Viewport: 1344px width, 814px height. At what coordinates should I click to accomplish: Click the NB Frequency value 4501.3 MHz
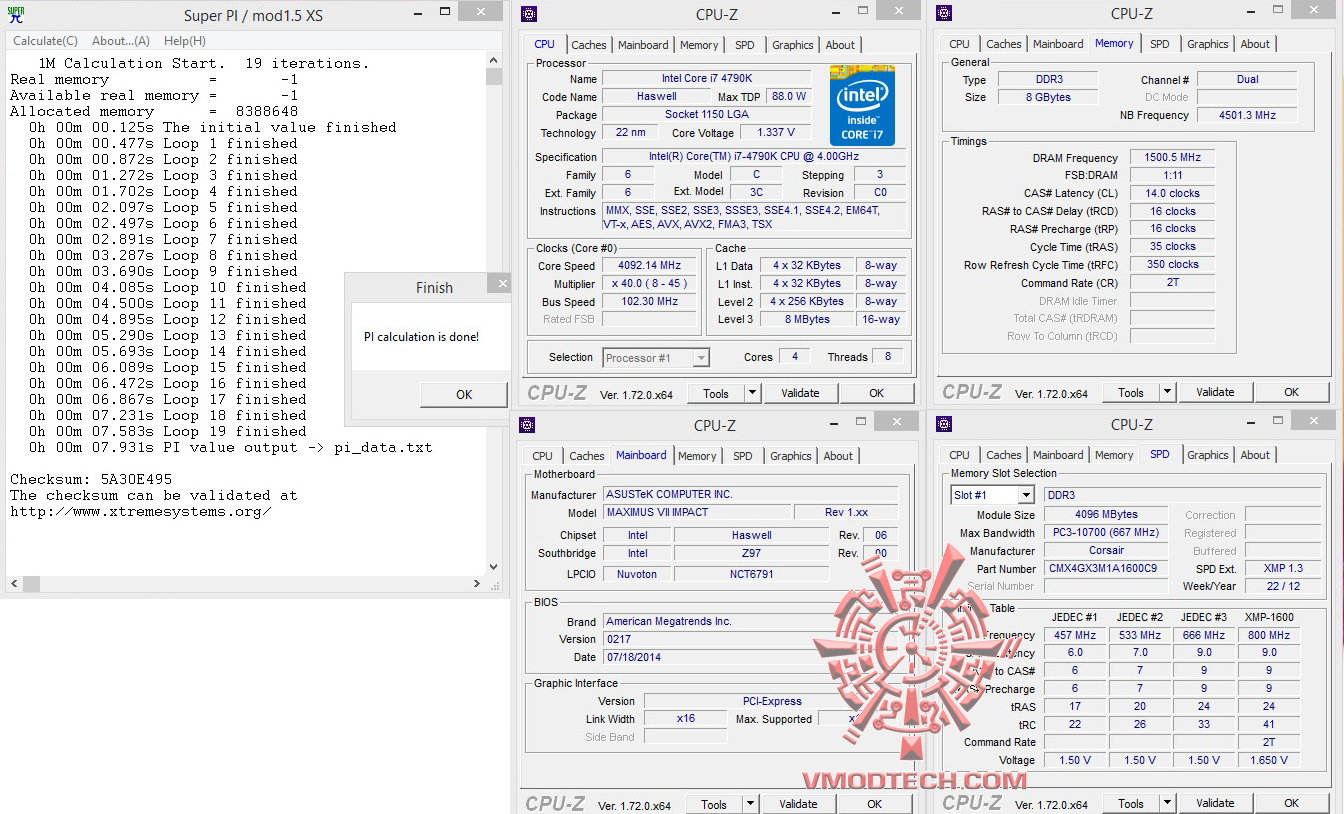pyautogui.click(x=1247, y=115)
